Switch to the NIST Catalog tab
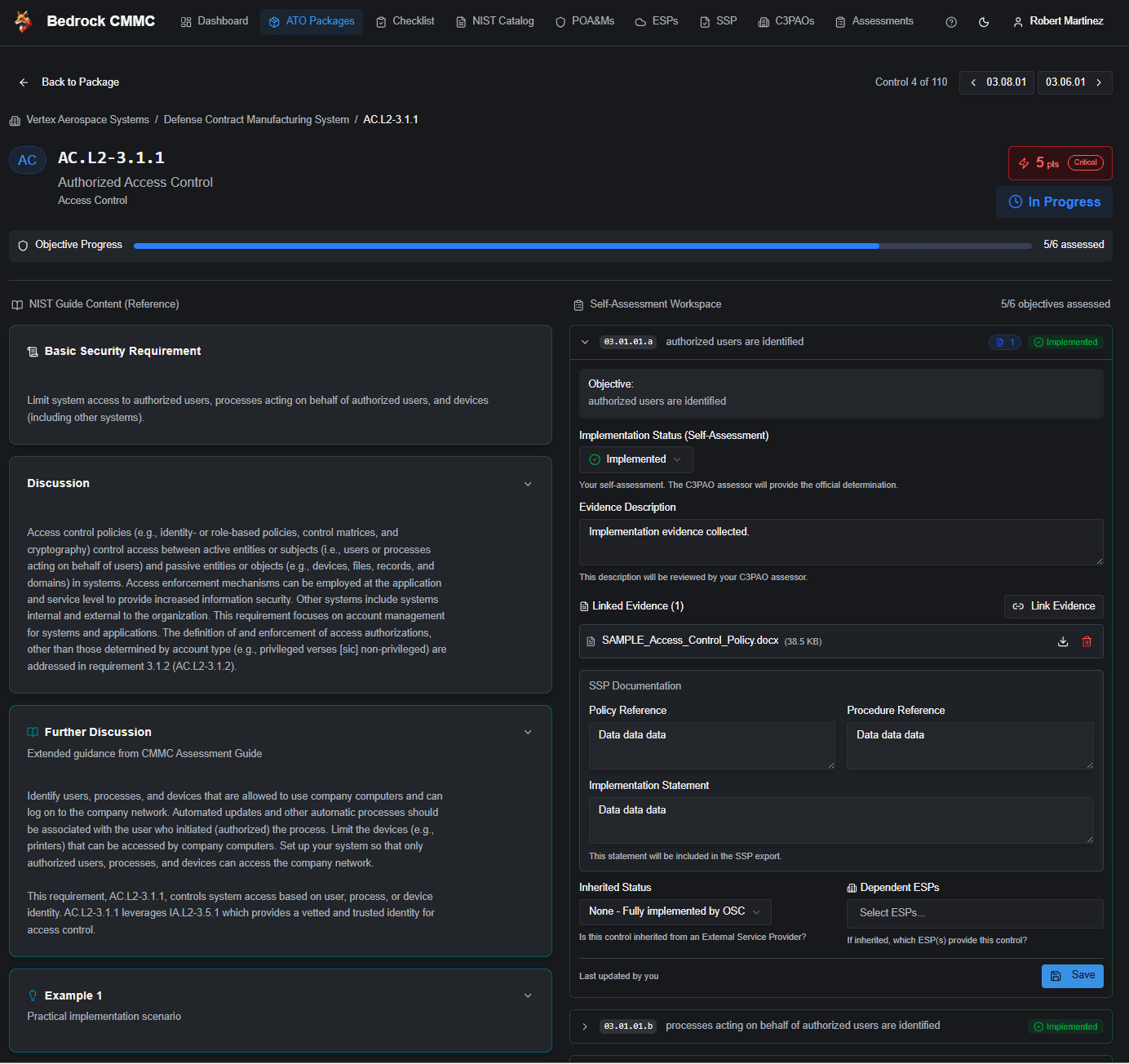Viewport: 1129px width, 1064px height. 494,21
